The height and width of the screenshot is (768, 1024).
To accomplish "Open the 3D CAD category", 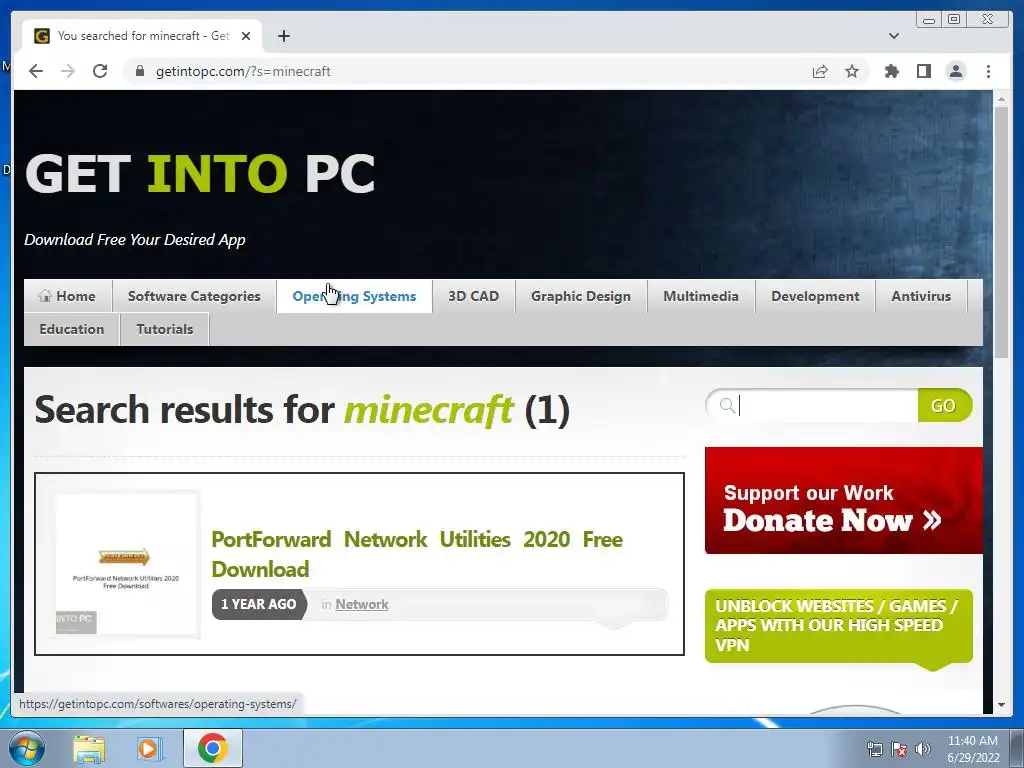I will tap(473, 296).
